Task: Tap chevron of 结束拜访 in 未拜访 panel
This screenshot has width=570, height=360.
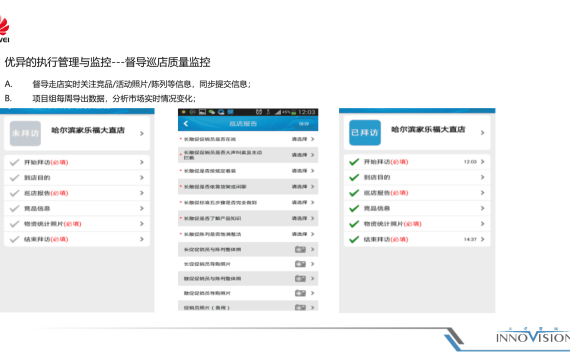Action: tap(142, 239)
